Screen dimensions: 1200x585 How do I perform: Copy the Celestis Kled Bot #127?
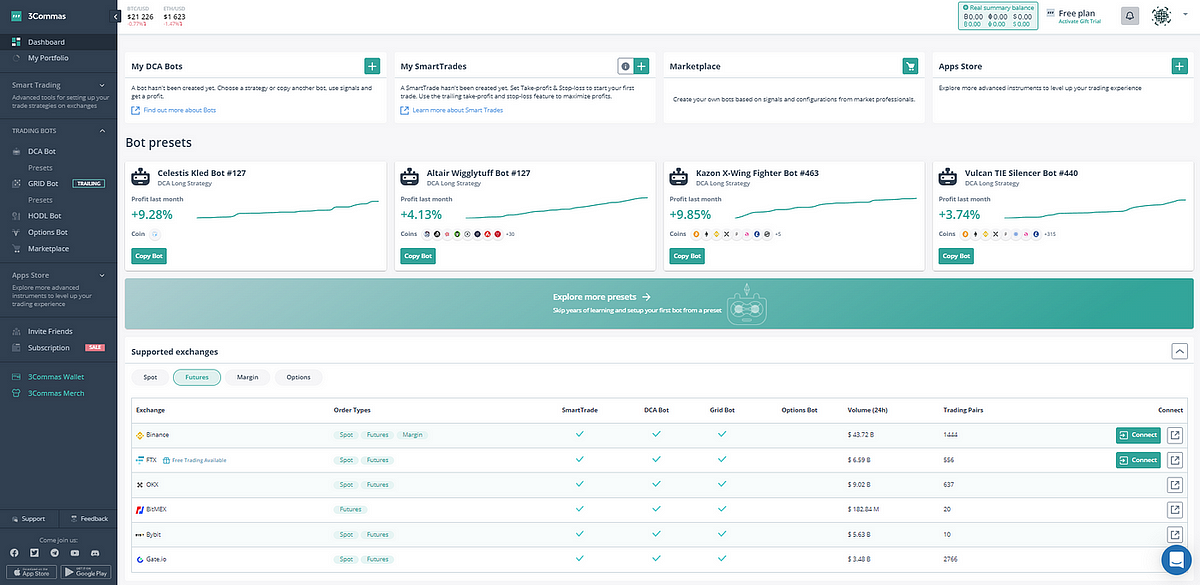point(149,256)
